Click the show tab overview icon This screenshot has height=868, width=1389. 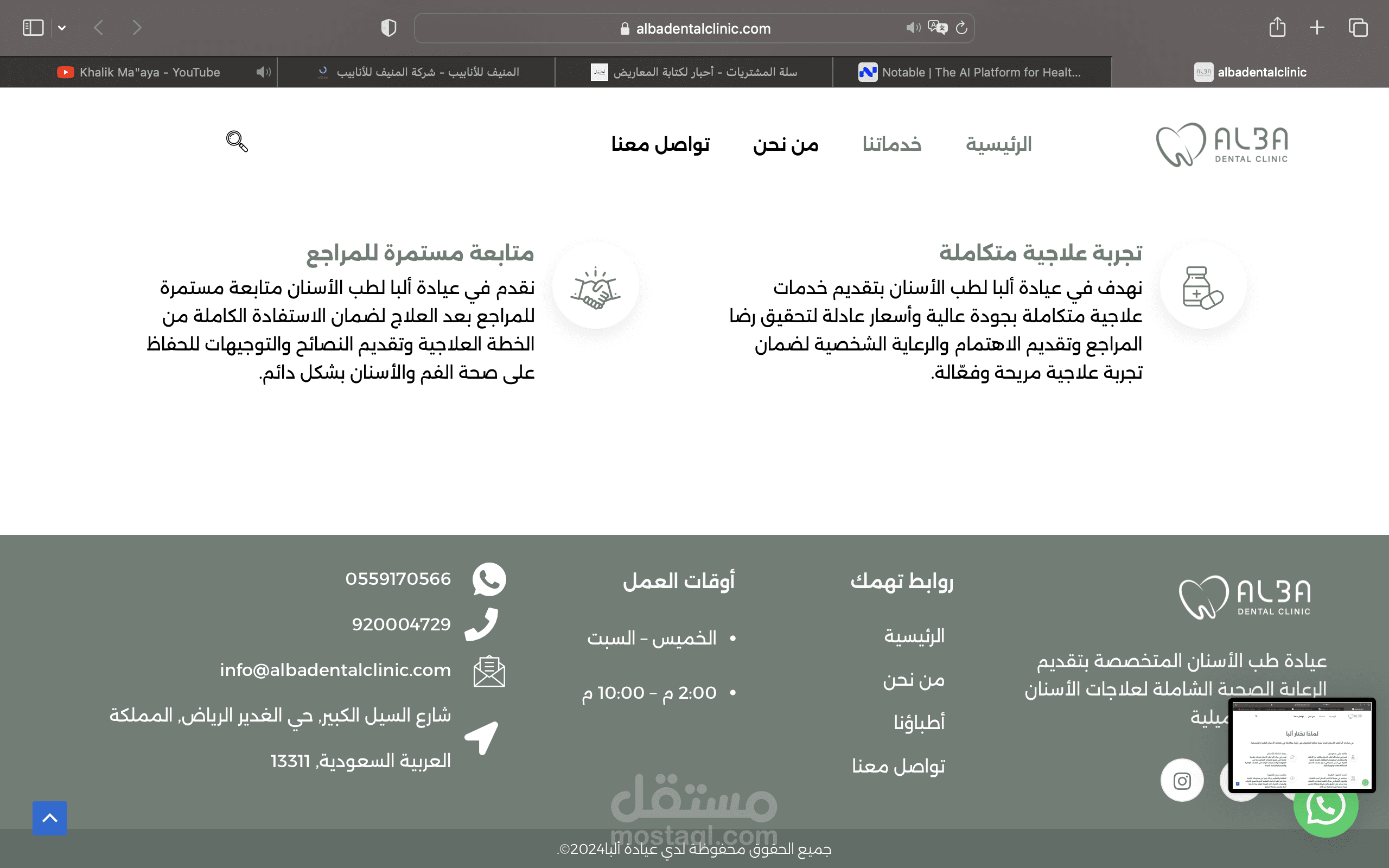(1358, 28)
